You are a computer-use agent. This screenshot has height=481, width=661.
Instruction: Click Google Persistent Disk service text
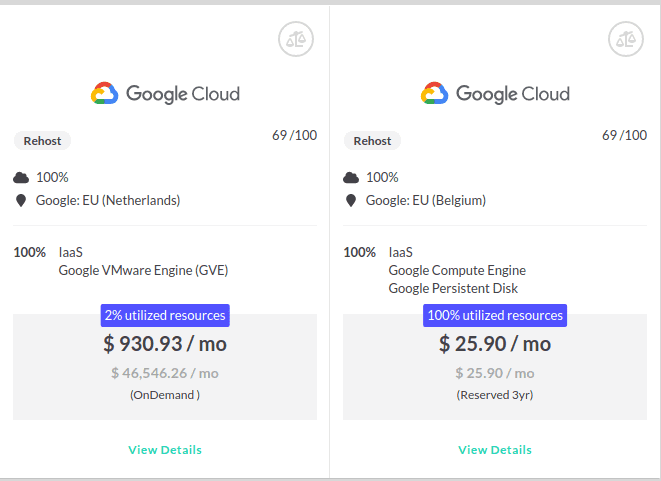click(x=453, y=288)
